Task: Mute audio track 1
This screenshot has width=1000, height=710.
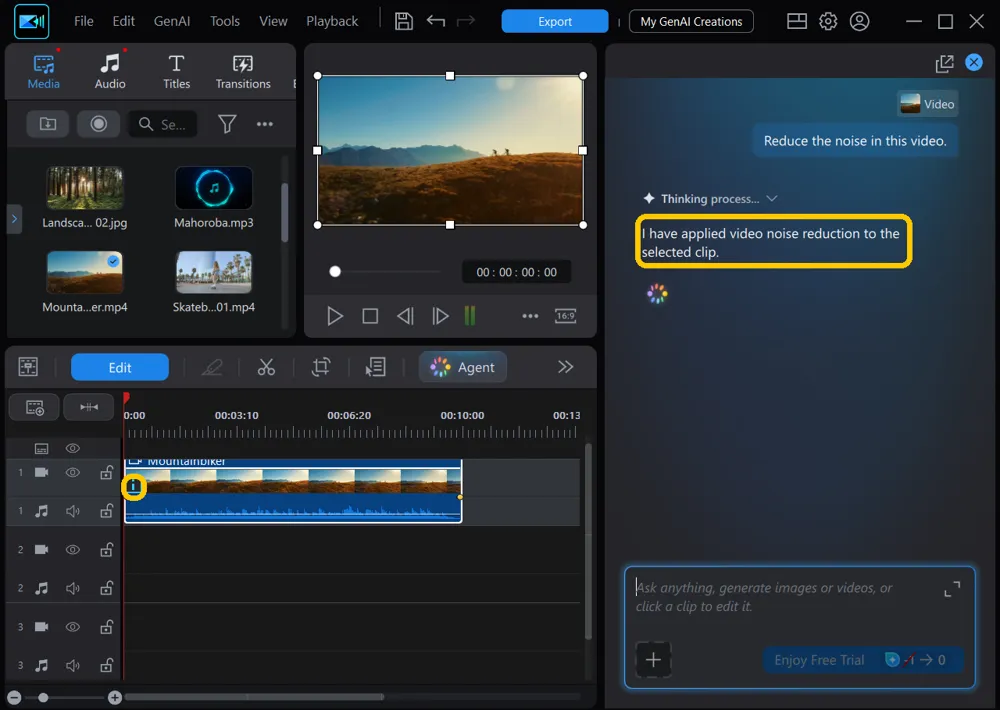Action: [x=73, y=511]
